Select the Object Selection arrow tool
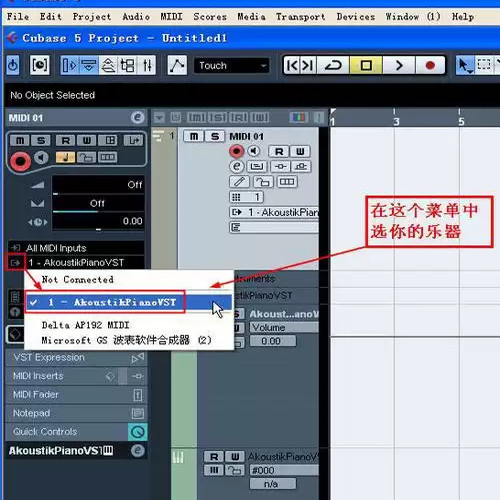Image resolution: width=500 pixels, height=500 pixels. pos(464,65)
